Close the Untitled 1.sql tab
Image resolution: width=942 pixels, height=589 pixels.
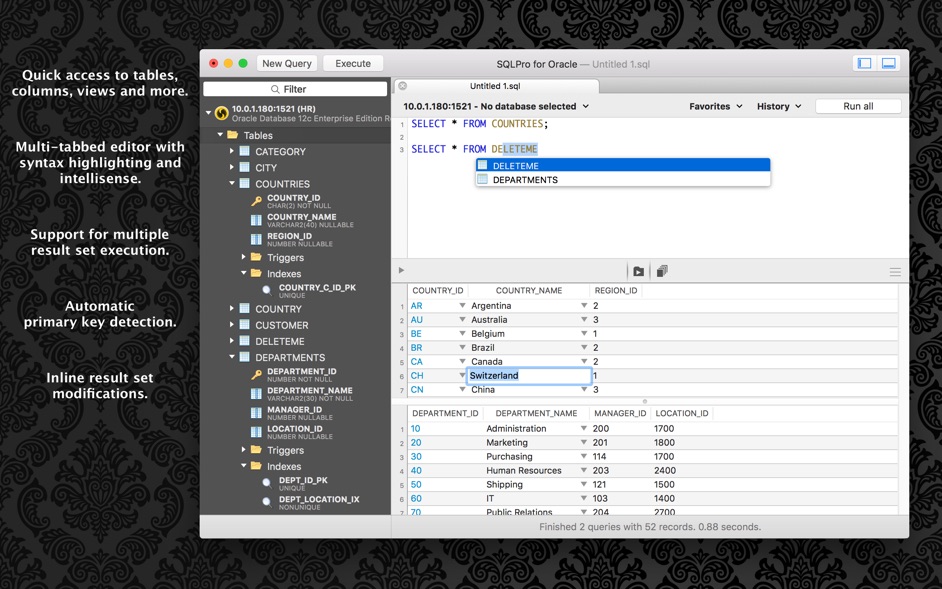pos(403,86)
